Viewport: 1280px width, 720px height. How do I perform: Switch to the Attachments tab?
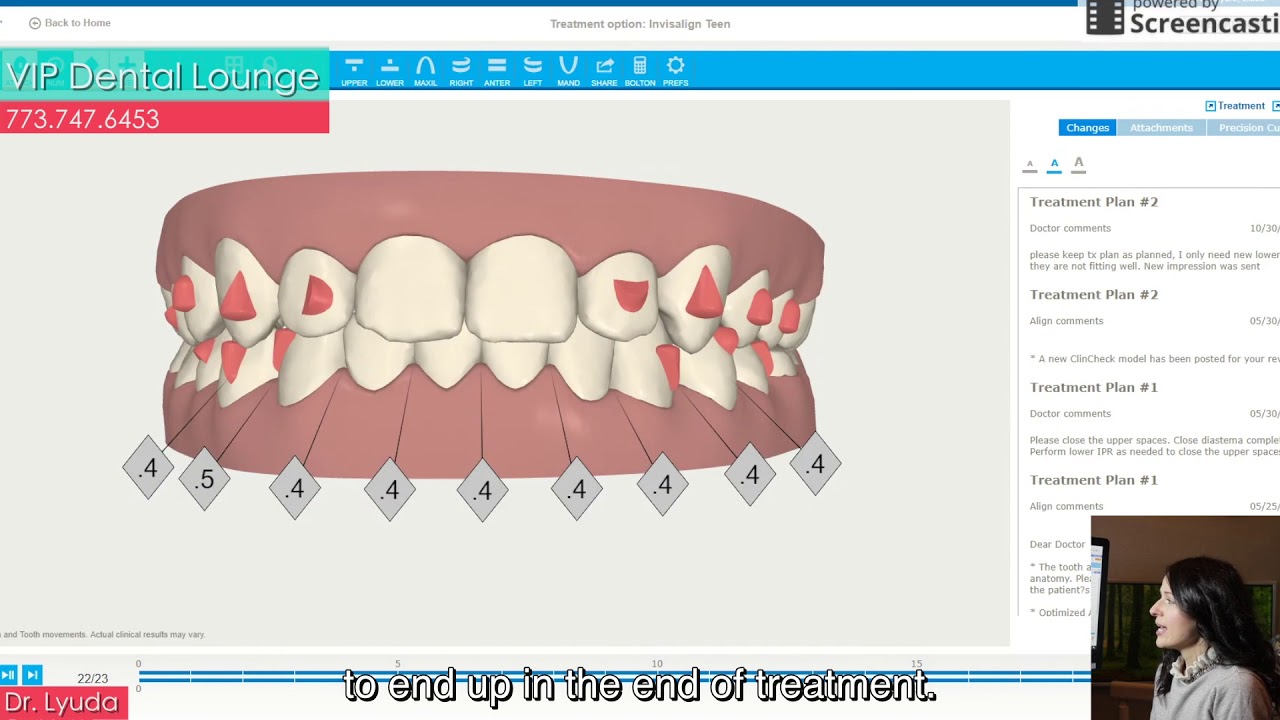tap(1161, 128)
